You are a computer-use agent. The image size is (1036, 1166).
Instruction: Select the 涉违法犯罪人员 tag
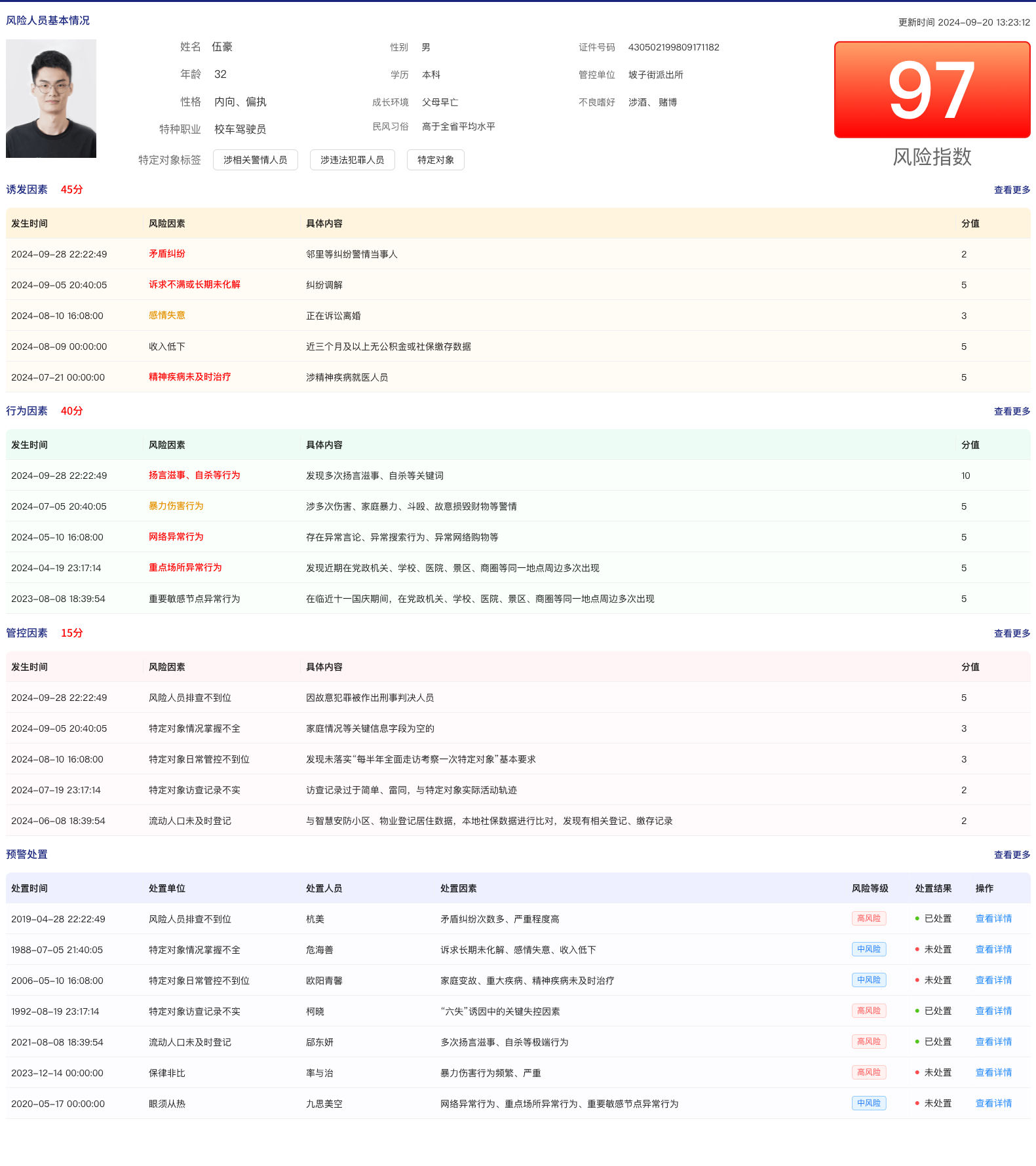pyautogui.click(x=352, y=160)
